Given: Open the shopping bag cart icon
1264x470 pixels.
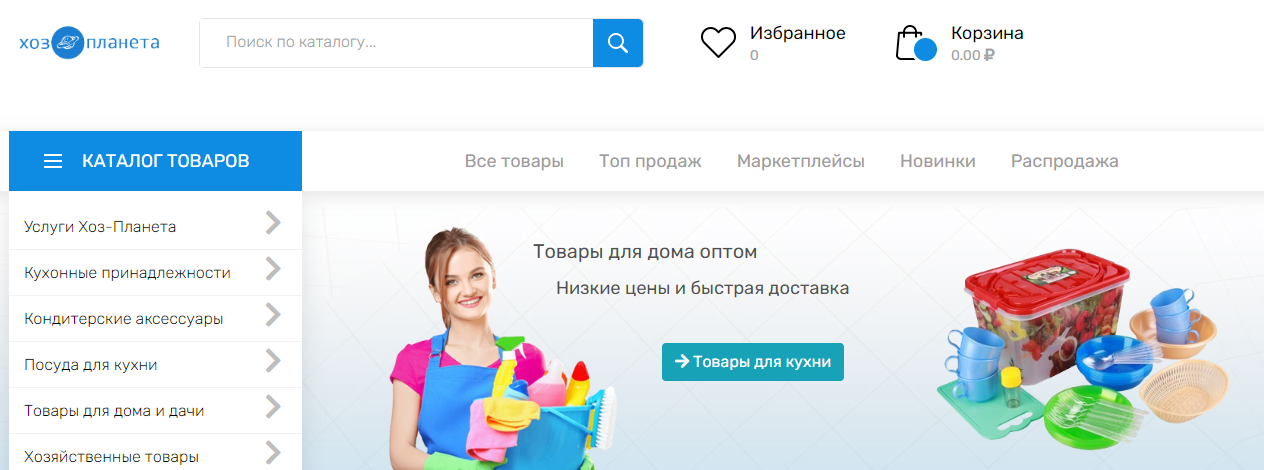Looking at the screenshot, I should [x=915, y=43].
